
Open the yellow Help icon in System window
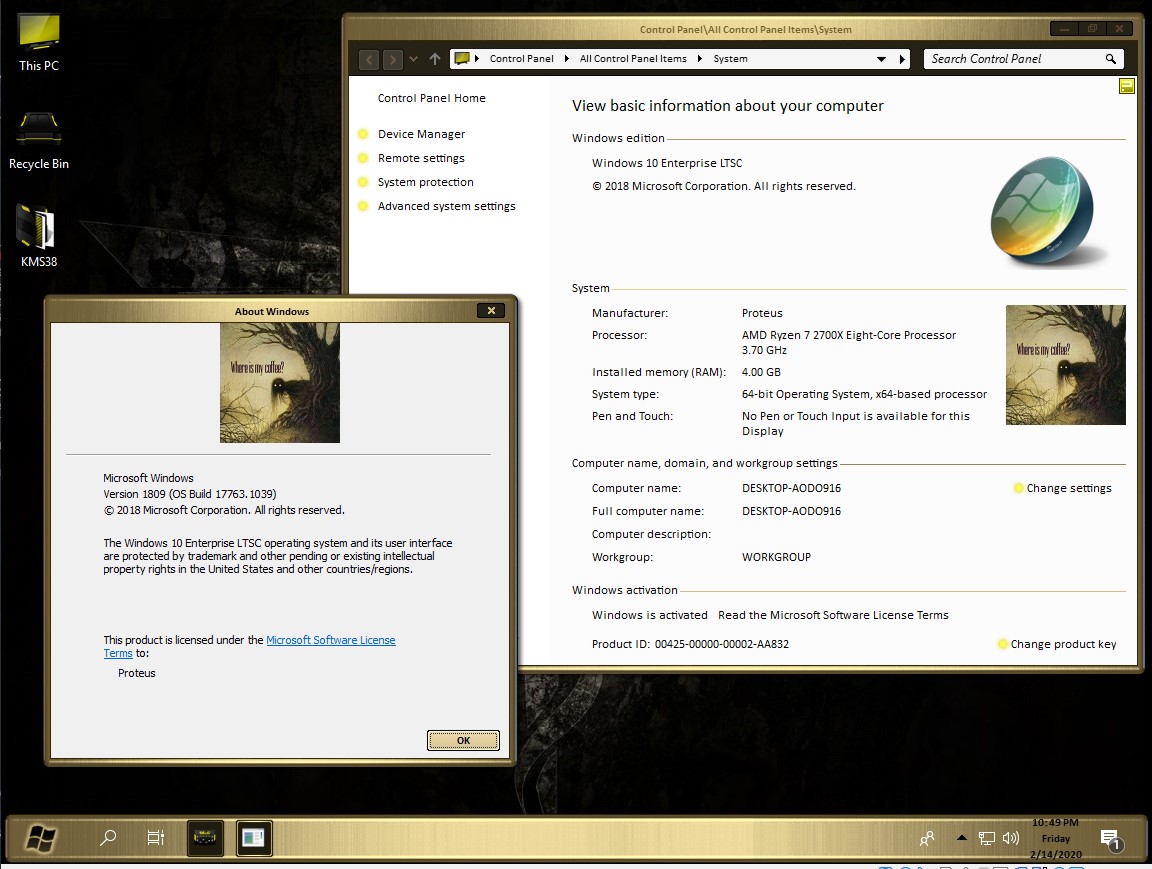coord(1126,86)
